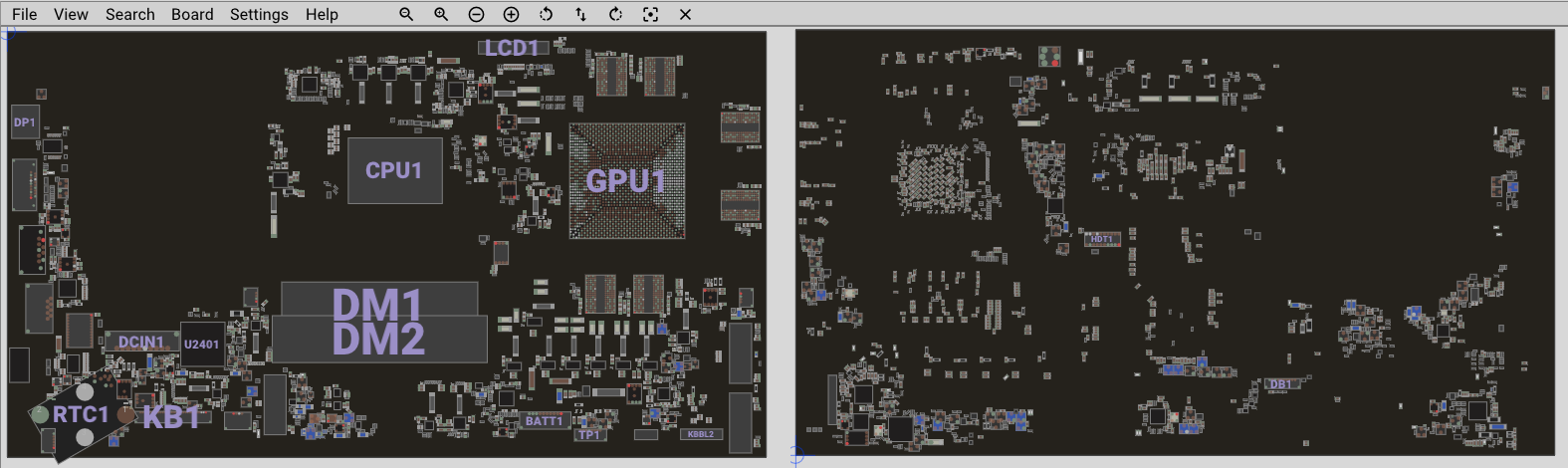Open the Settings menu
This screenshot has width=1568, height=468.
[259, 14]
